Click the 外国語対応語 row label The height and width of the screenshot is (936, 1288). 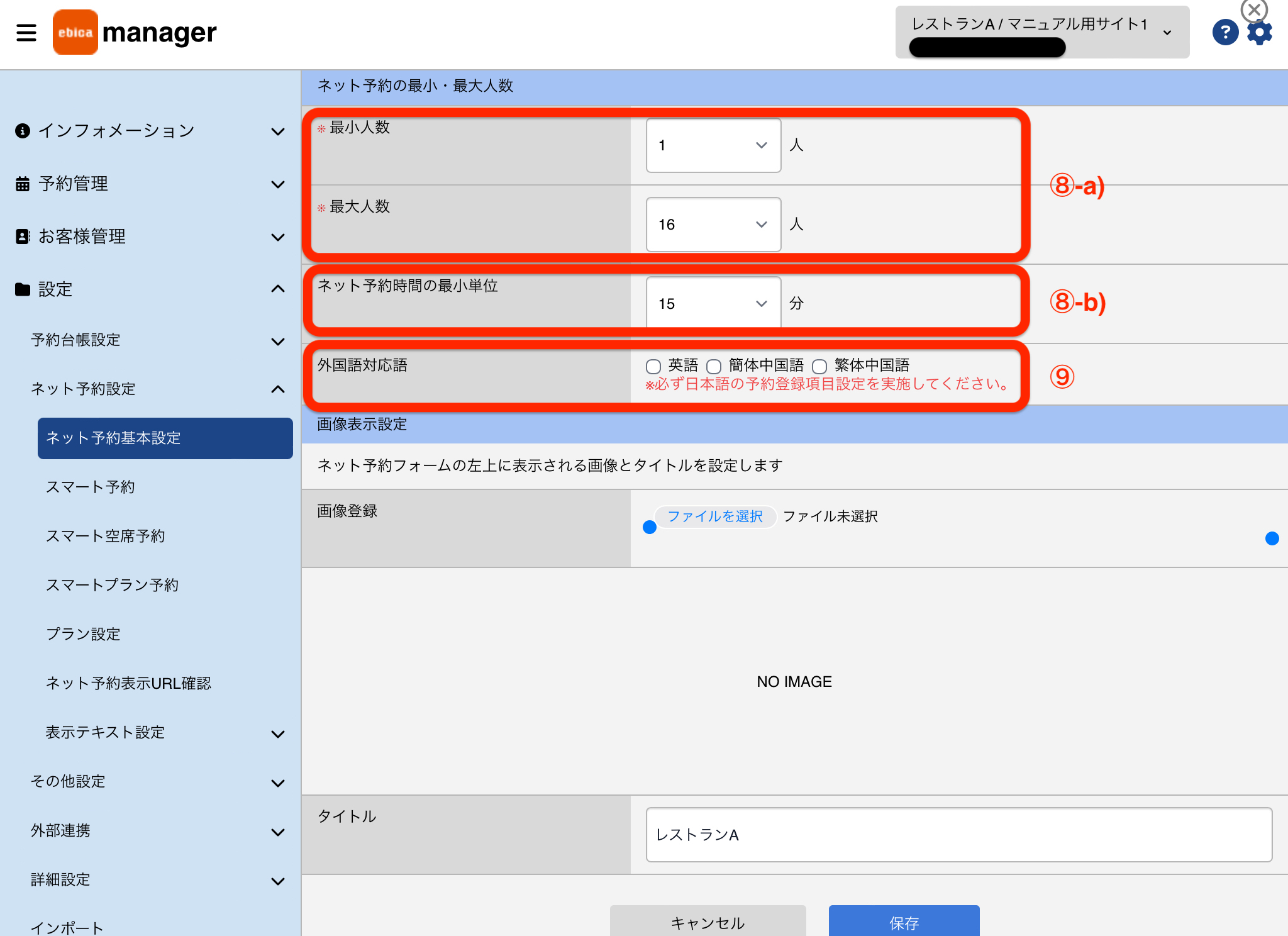pos(362,365)
